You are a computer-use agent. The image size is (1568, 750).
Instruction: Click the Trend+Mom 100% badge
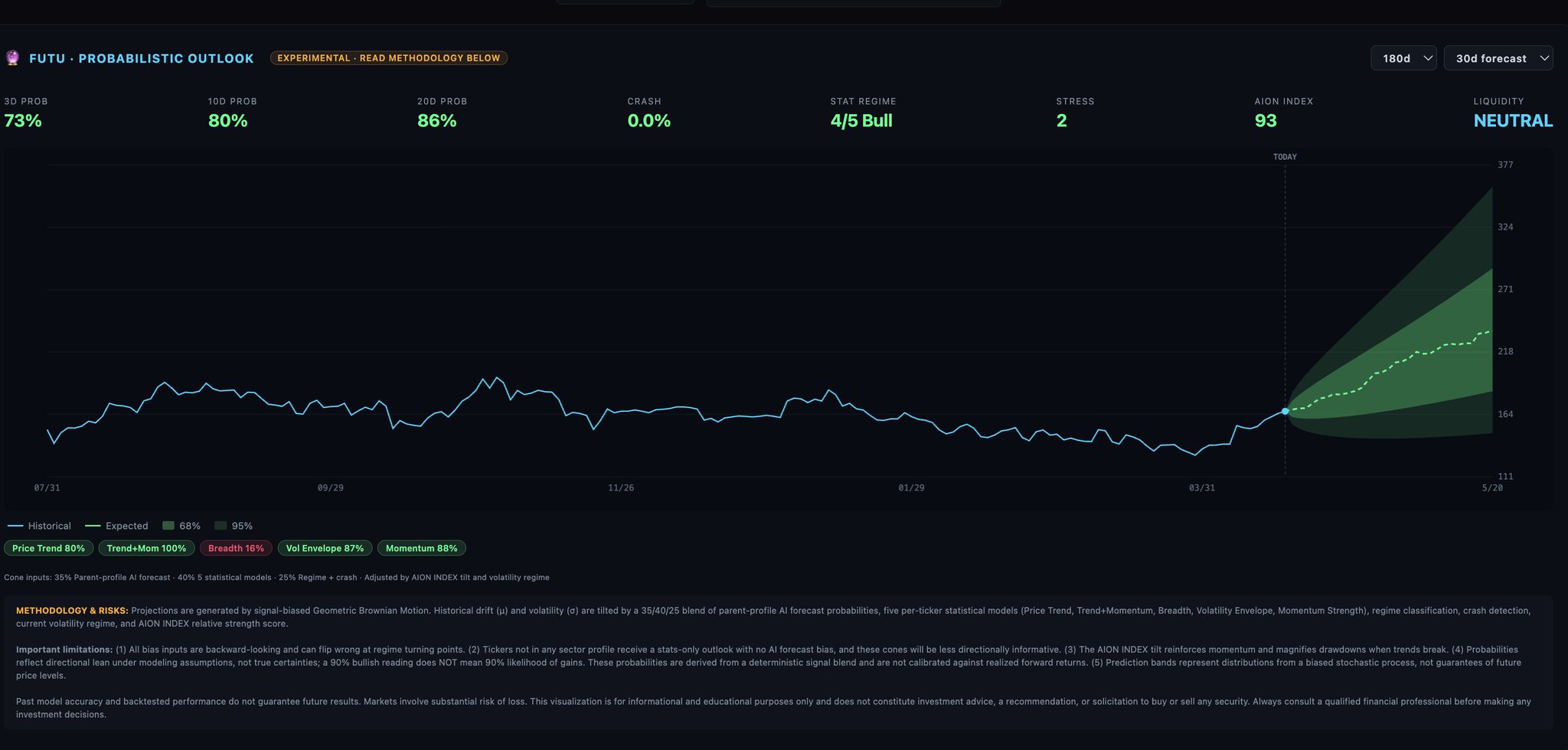146,548
